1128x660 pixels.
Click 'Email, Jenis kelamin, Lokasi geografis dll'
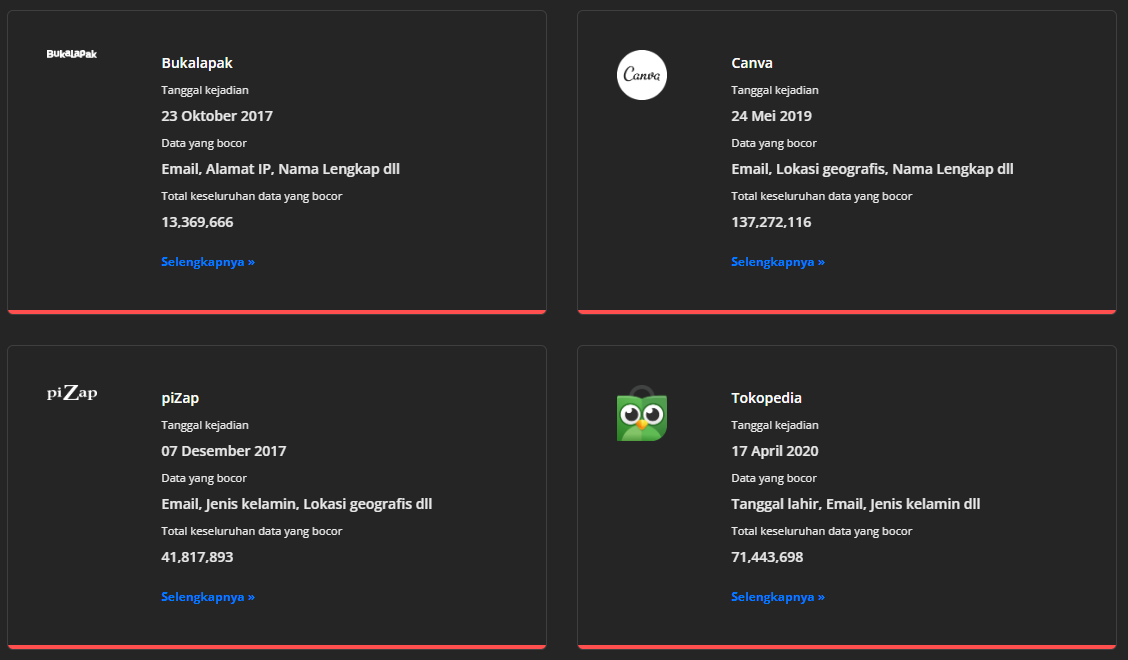(x=296, y=505)
